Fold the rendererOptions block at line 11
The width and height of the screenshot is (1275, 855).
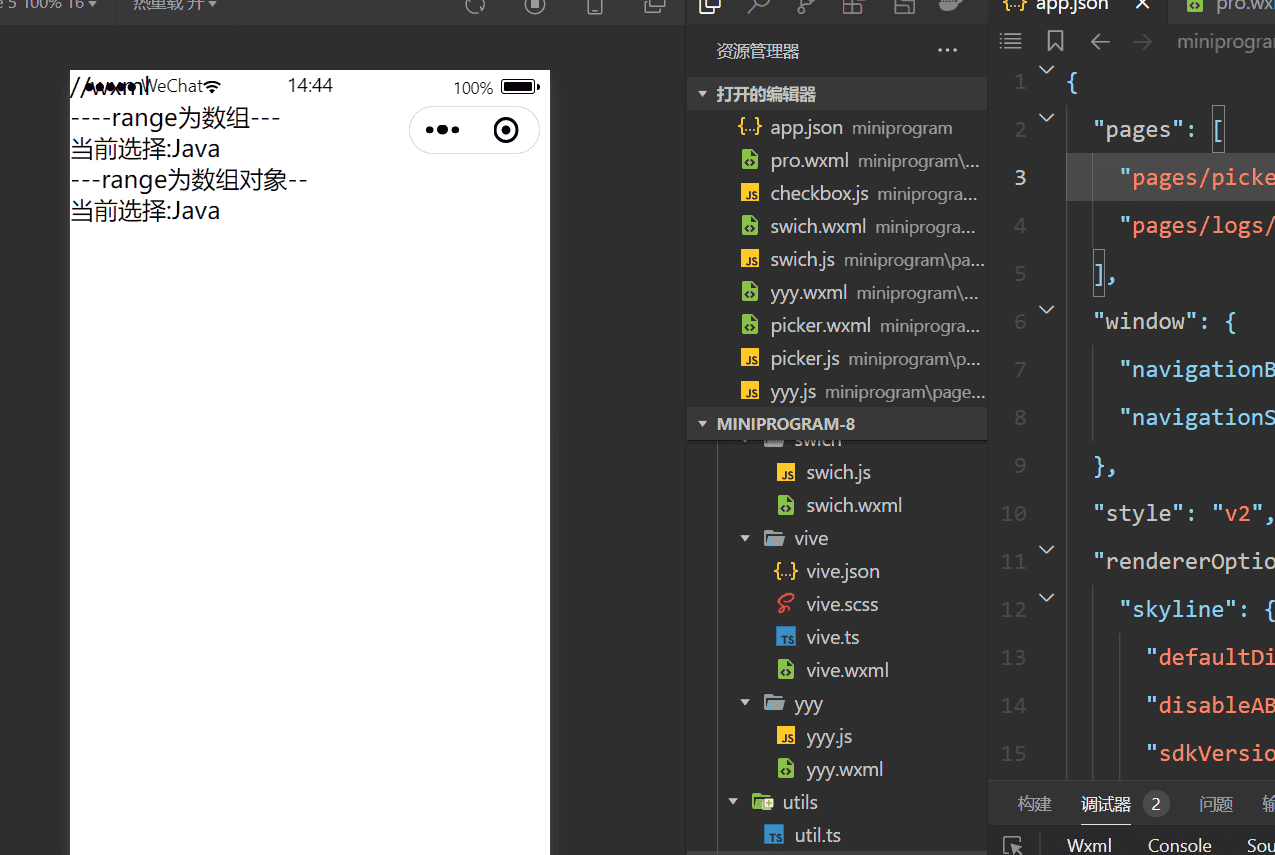tap(1046, 549)
